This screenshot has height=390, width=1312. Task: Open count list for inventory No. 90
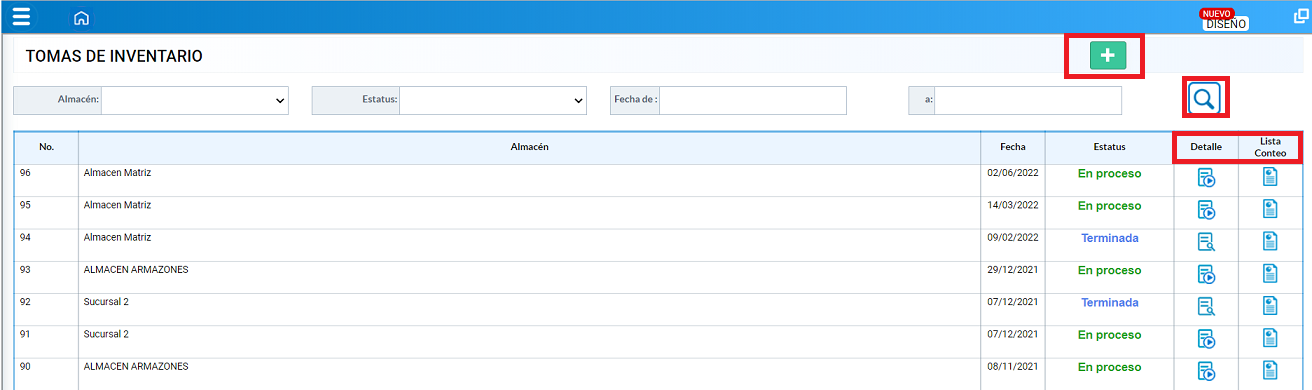[x=1270, y=370]
